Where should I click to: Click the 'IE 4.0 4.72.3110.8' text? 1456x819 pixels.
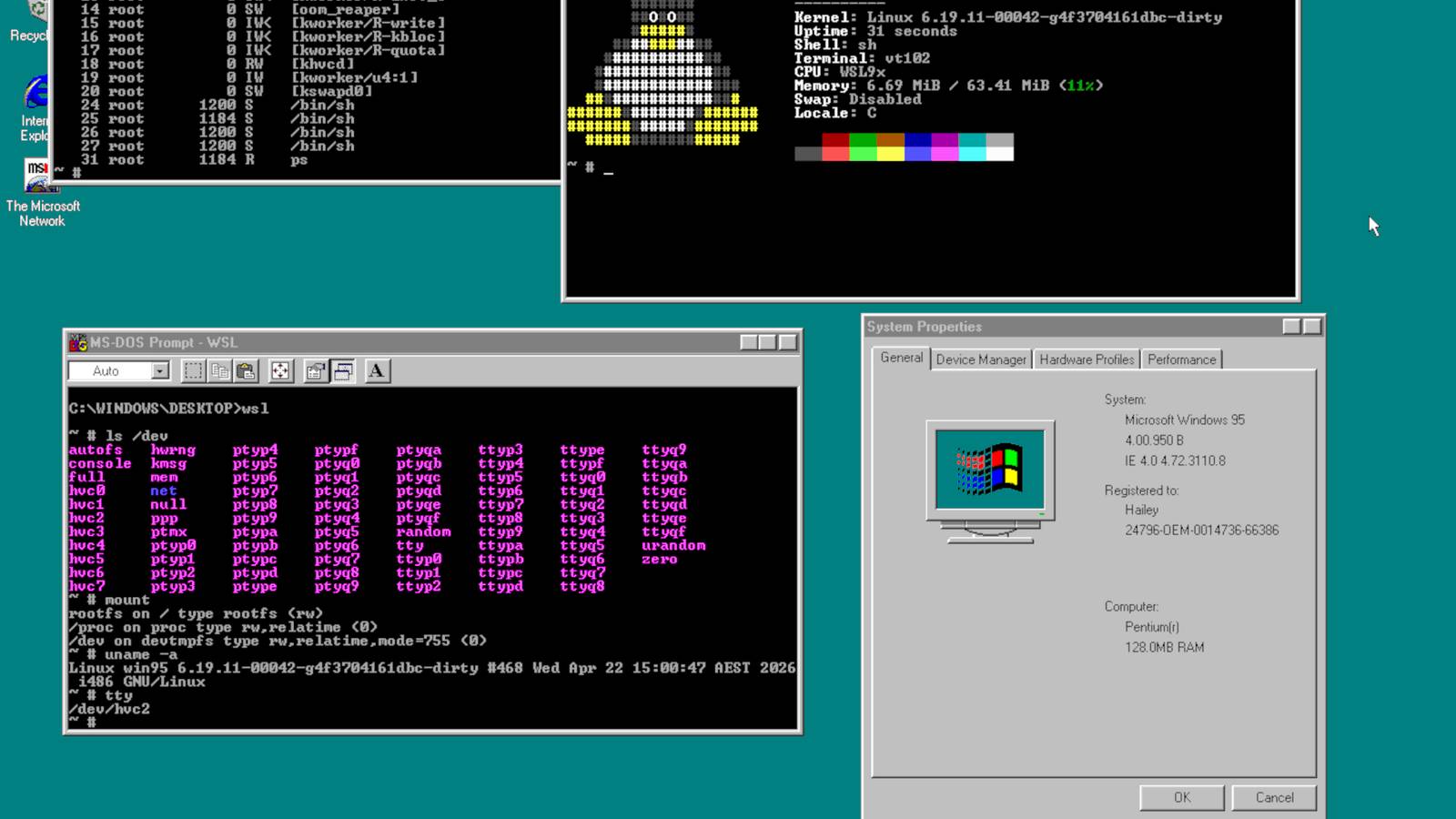(1175, 460)
